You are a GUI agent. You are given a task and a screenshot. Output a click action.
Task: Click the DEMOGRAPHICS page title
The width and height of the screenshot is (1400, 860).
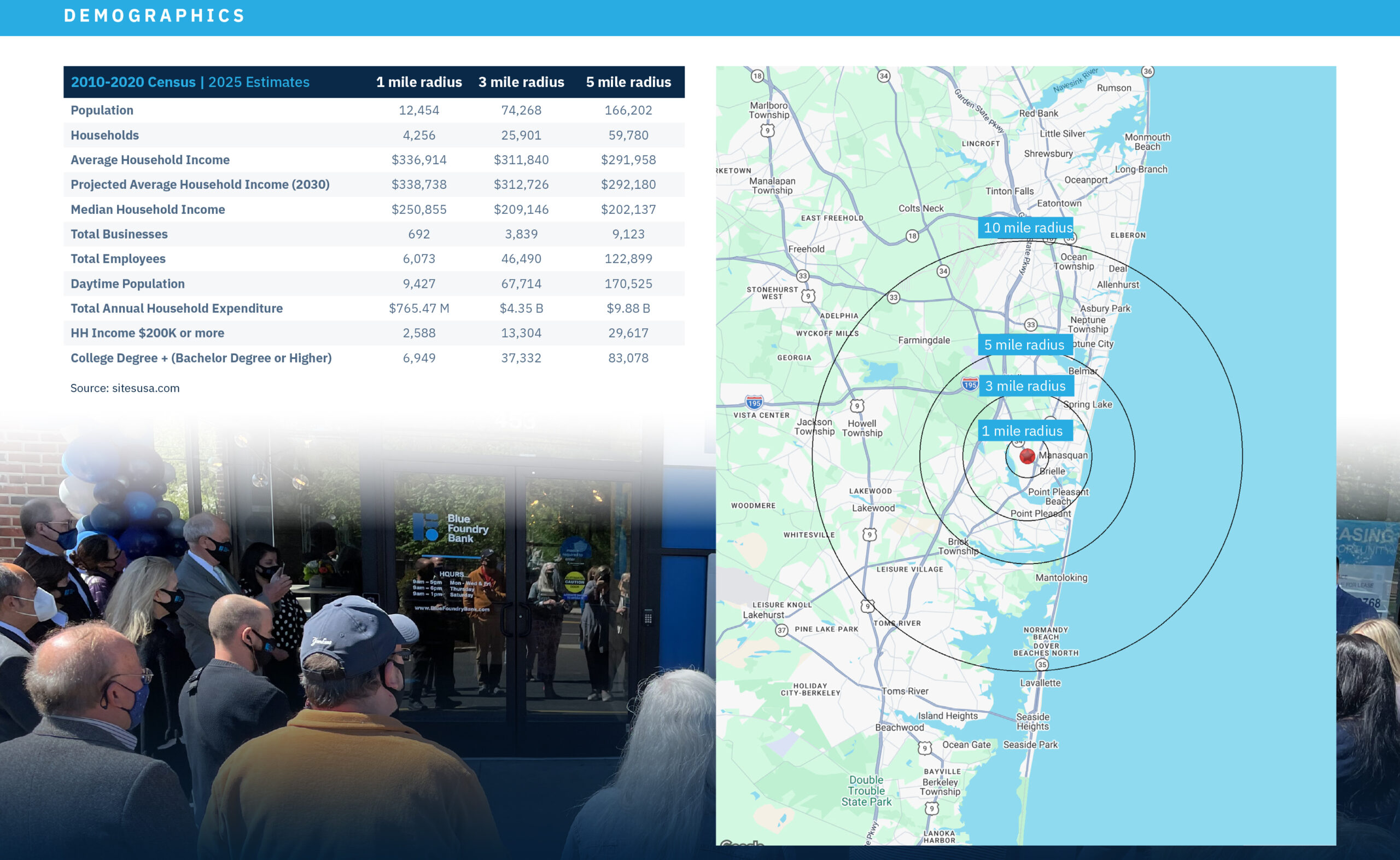click(154, 15)
